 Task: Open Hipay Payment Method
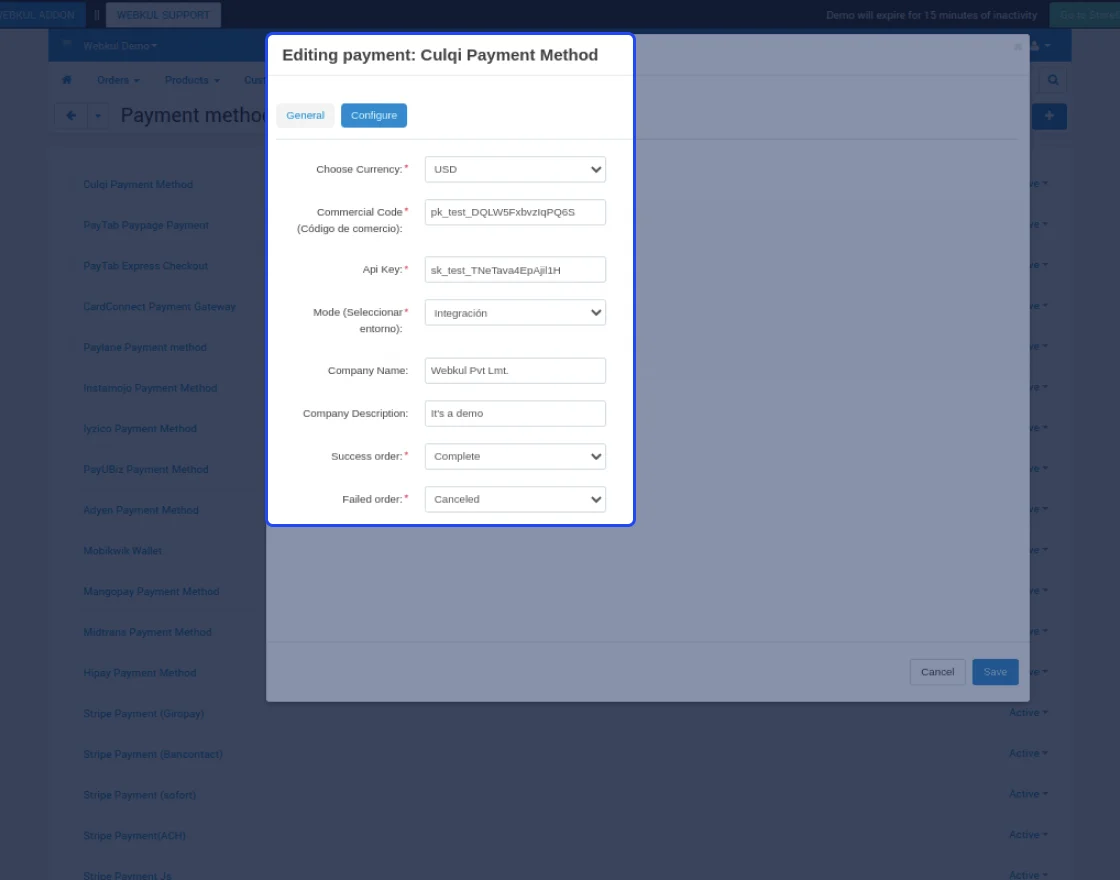click(x=139, y=673)
